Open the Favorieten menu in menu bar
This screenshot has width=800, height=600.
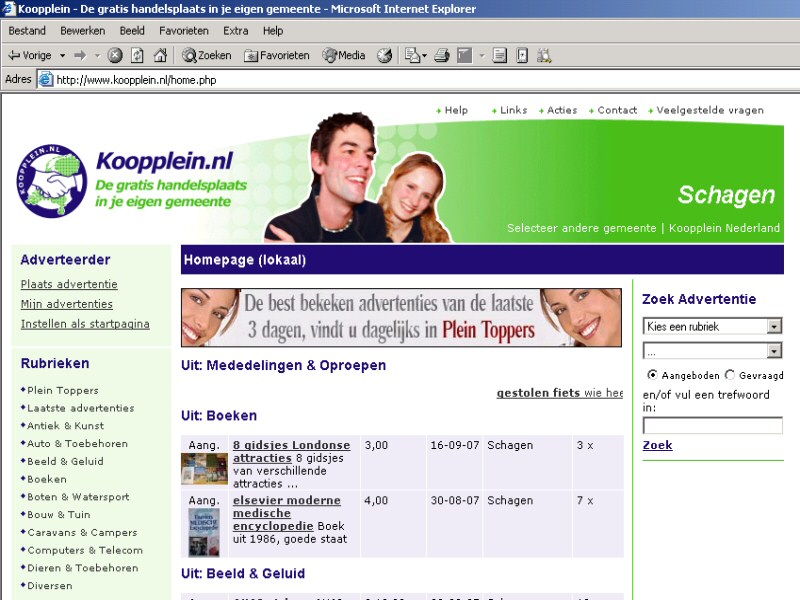point(184,31)
